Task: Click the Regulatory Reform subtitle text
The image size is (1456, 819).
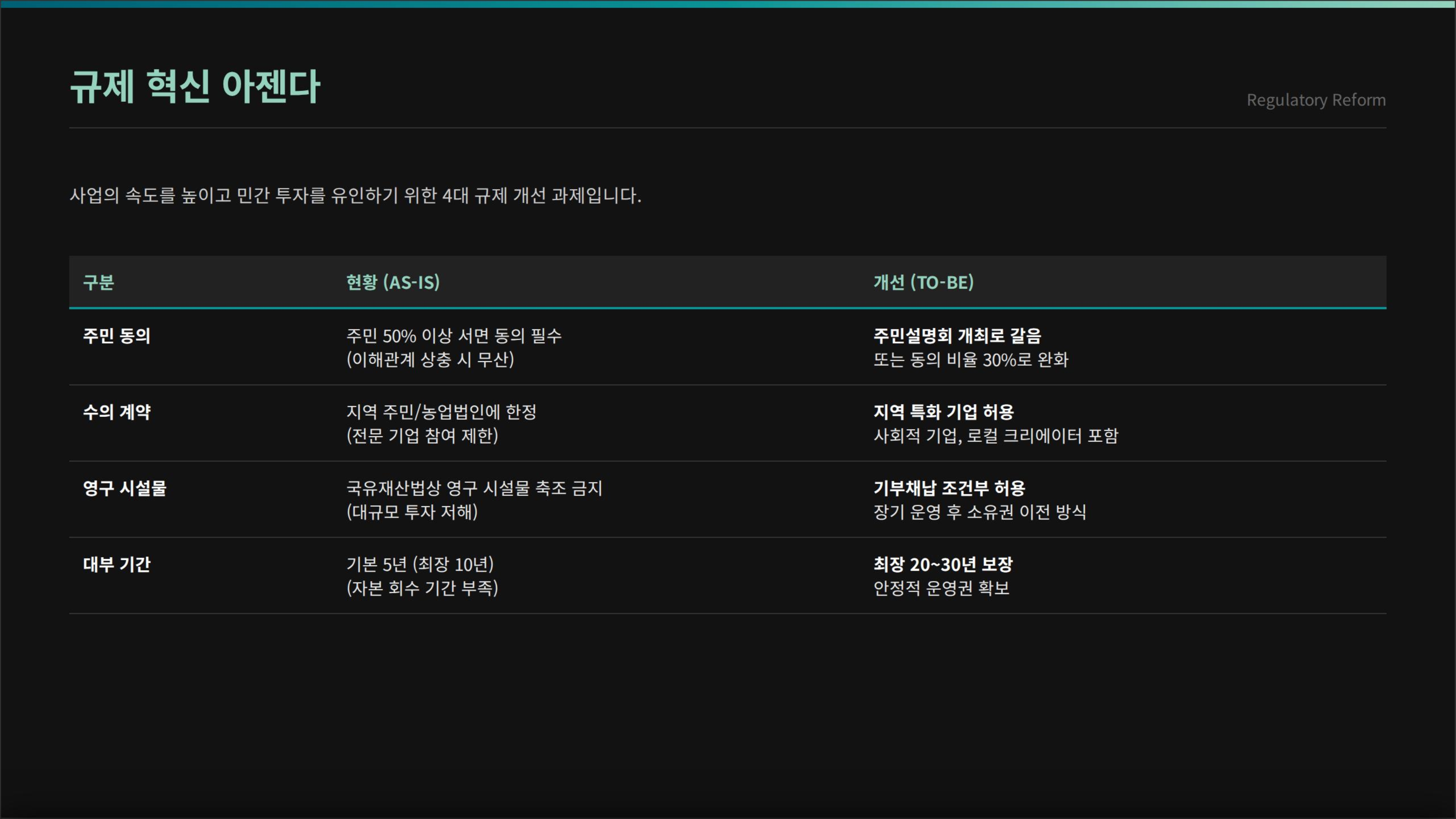Action: 1316,100
